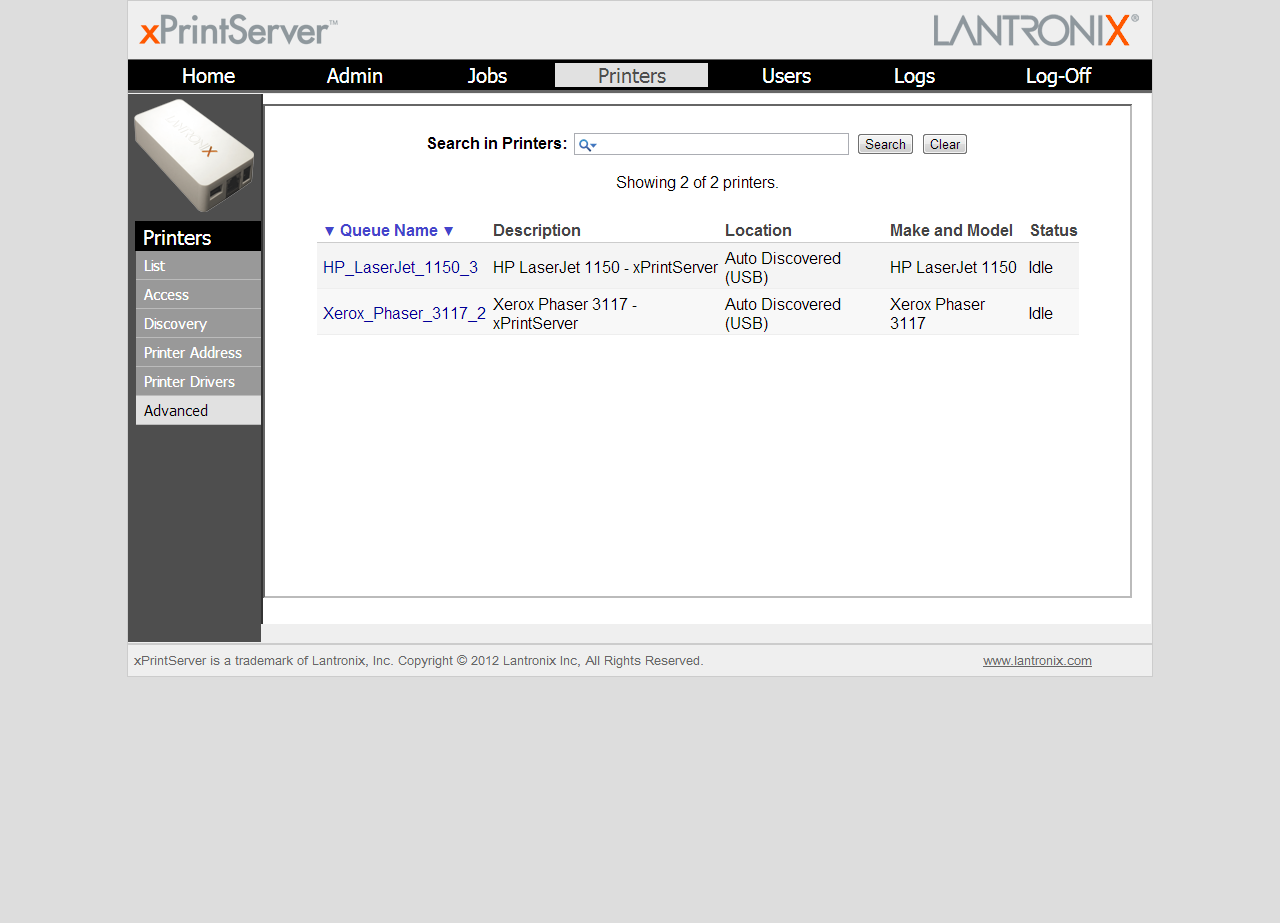1280x923 pixels.
Task: Open the Printer Address sidebar item
Action: pyautogui.click(x=198, y=353)
